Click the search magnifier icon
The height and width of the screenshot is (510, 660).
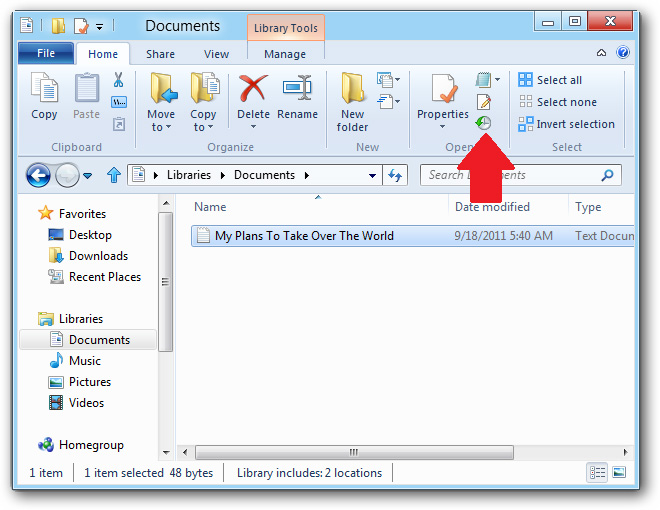click(607, 175)
